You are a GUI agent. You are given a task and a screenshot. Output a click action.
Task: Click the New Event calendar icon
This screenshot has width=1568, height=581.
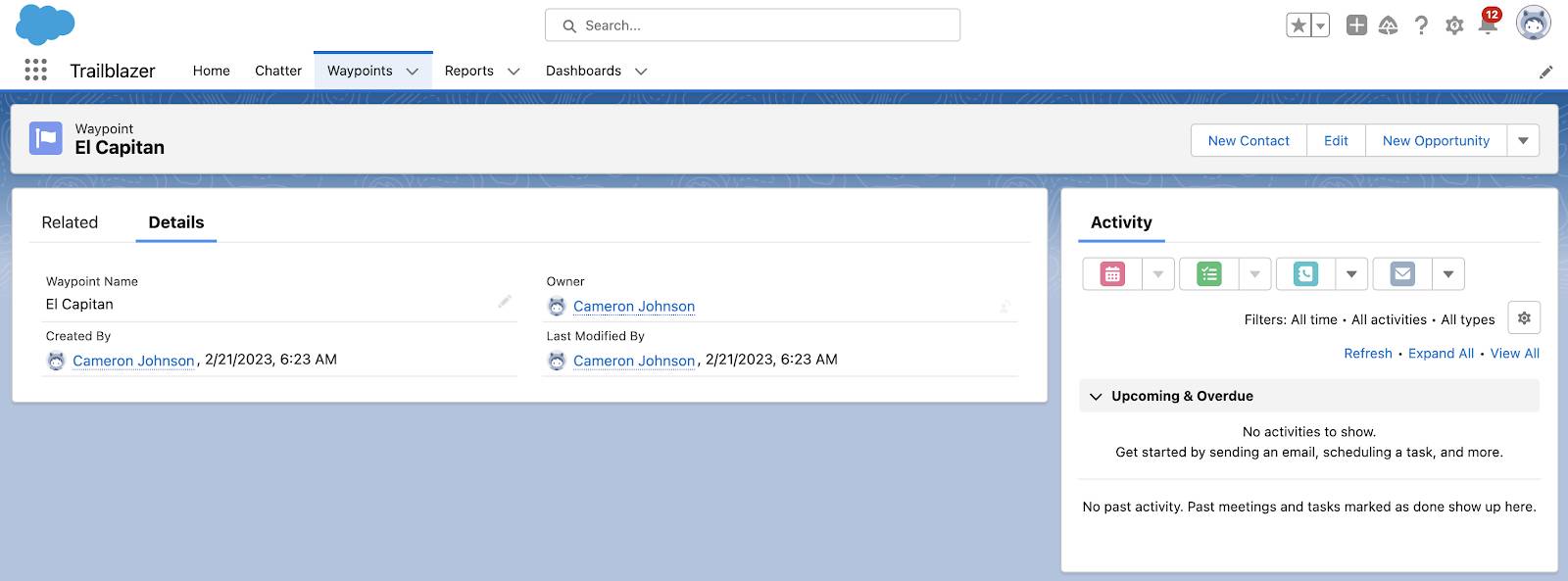[x=1112, y=274]
